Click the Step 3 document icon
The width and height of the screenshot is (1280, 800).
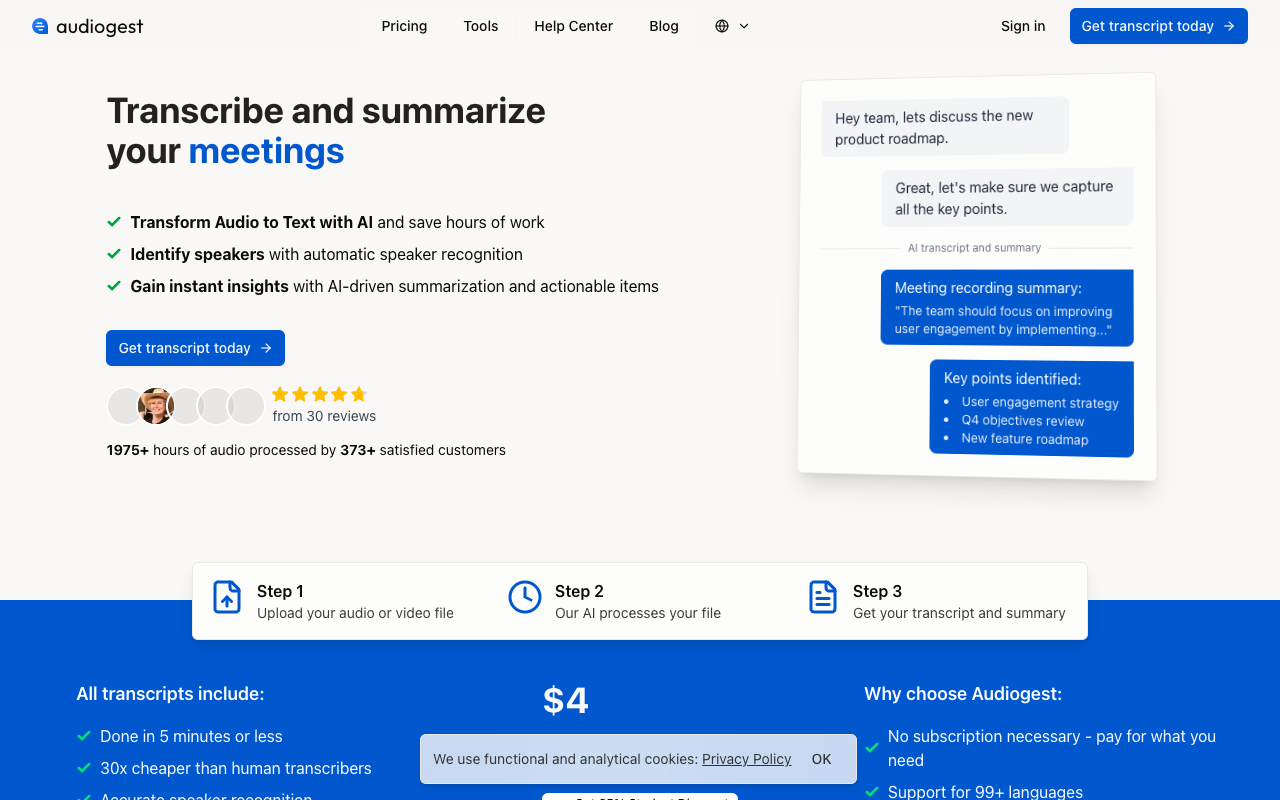pyautogui.click(x=823, y=597)
